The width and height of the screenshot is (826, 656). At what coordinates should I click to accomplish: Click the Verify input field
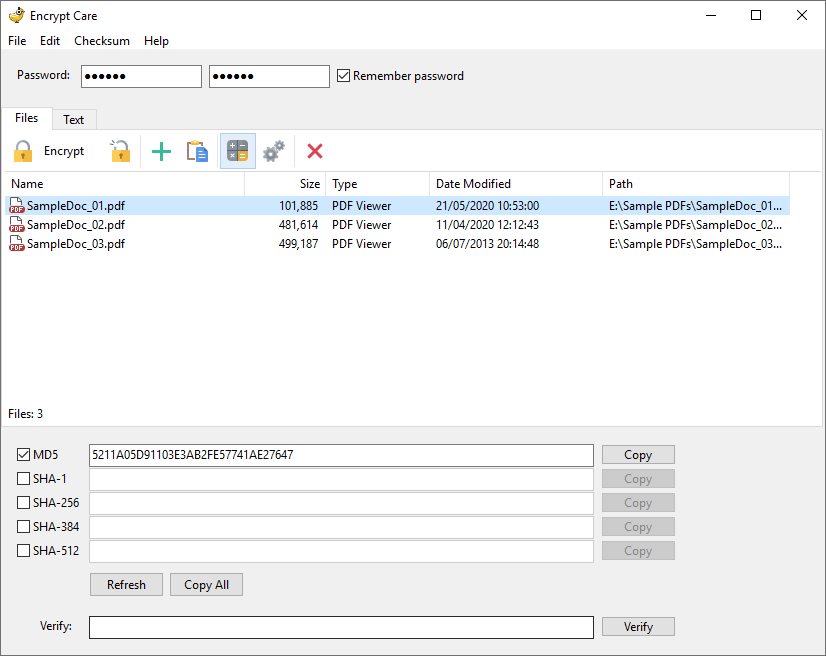click(340, 627)
